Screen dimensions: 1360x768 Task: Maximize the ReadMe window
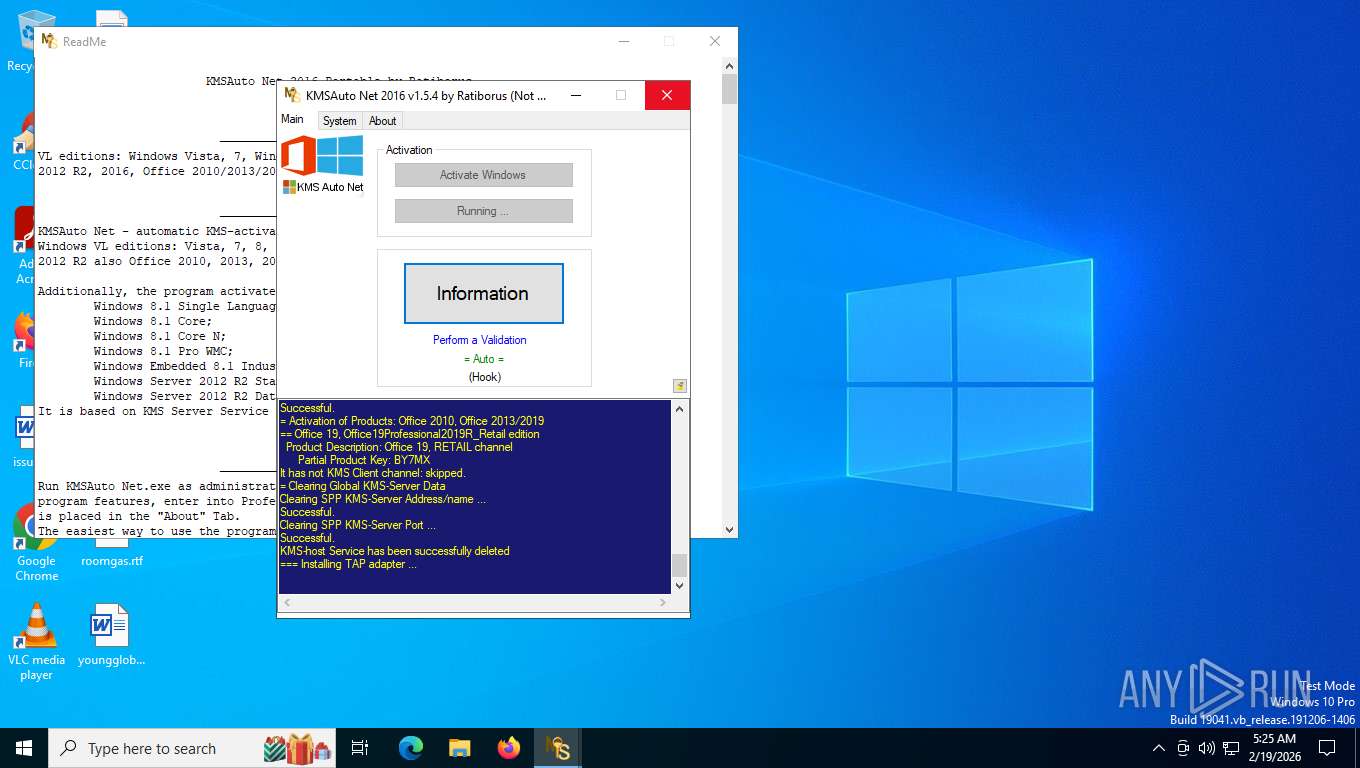click(669, 41)
